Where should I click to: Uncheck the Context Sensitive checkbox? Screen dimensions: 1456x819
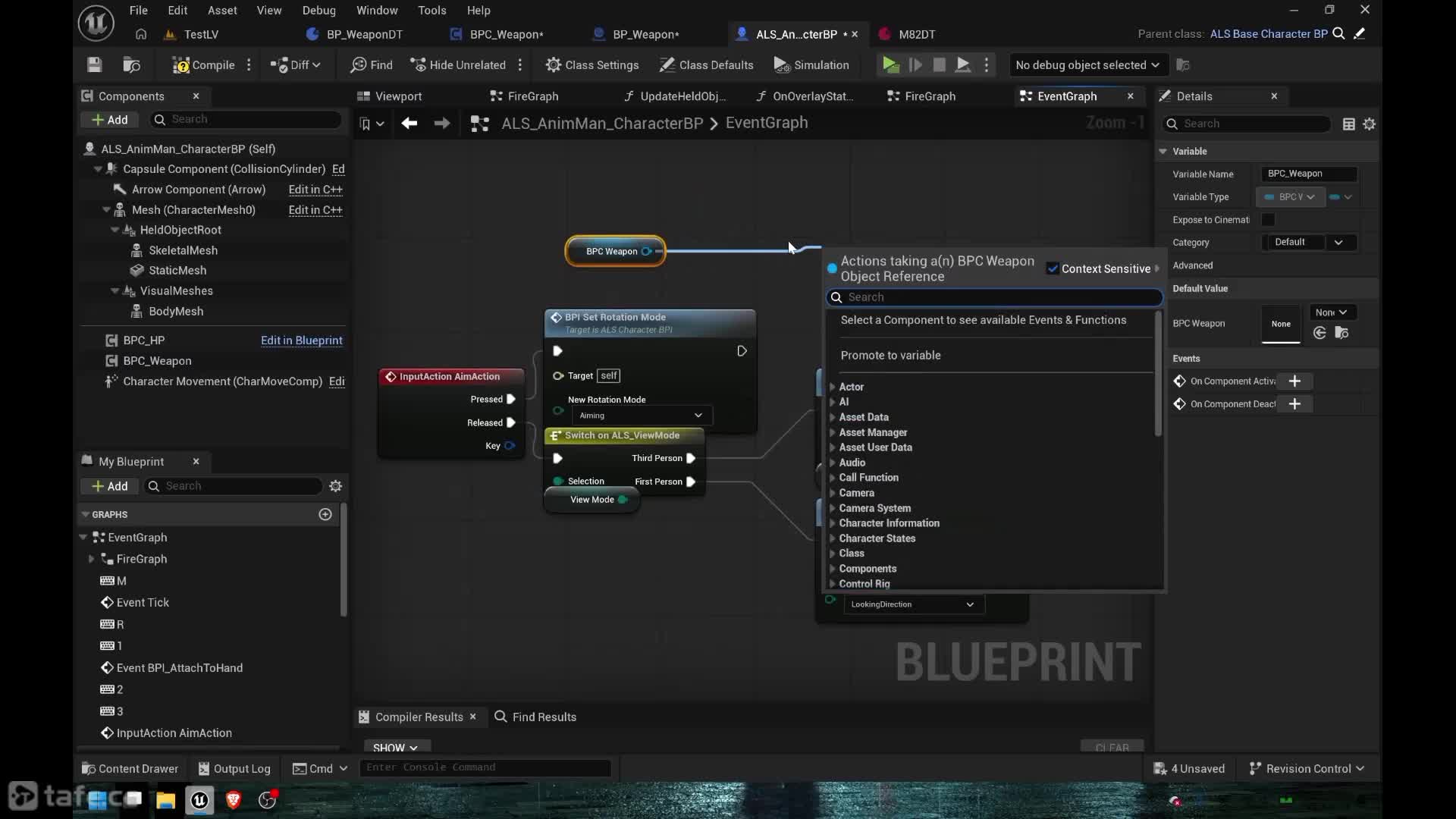tap(1053, 268)
